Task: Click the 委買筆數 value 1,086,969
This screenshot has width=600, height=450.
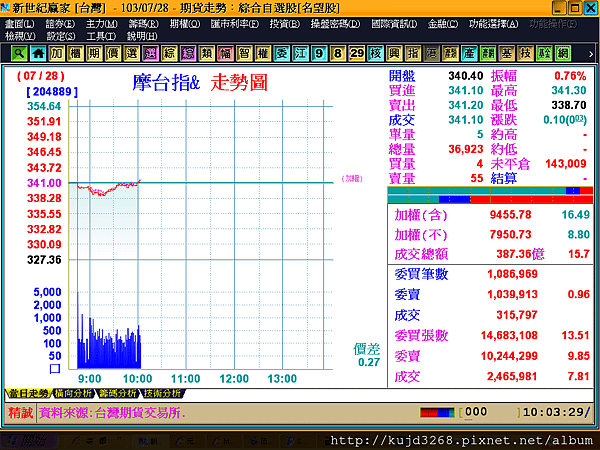Action: tap(512, 274)
